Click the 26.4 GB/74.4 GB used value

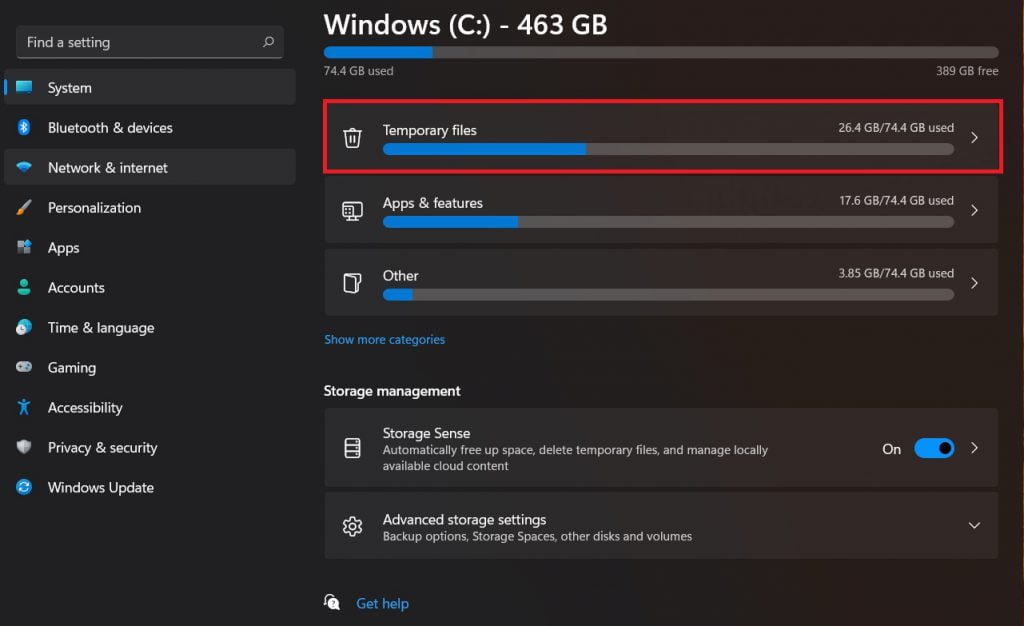[896, 127]
